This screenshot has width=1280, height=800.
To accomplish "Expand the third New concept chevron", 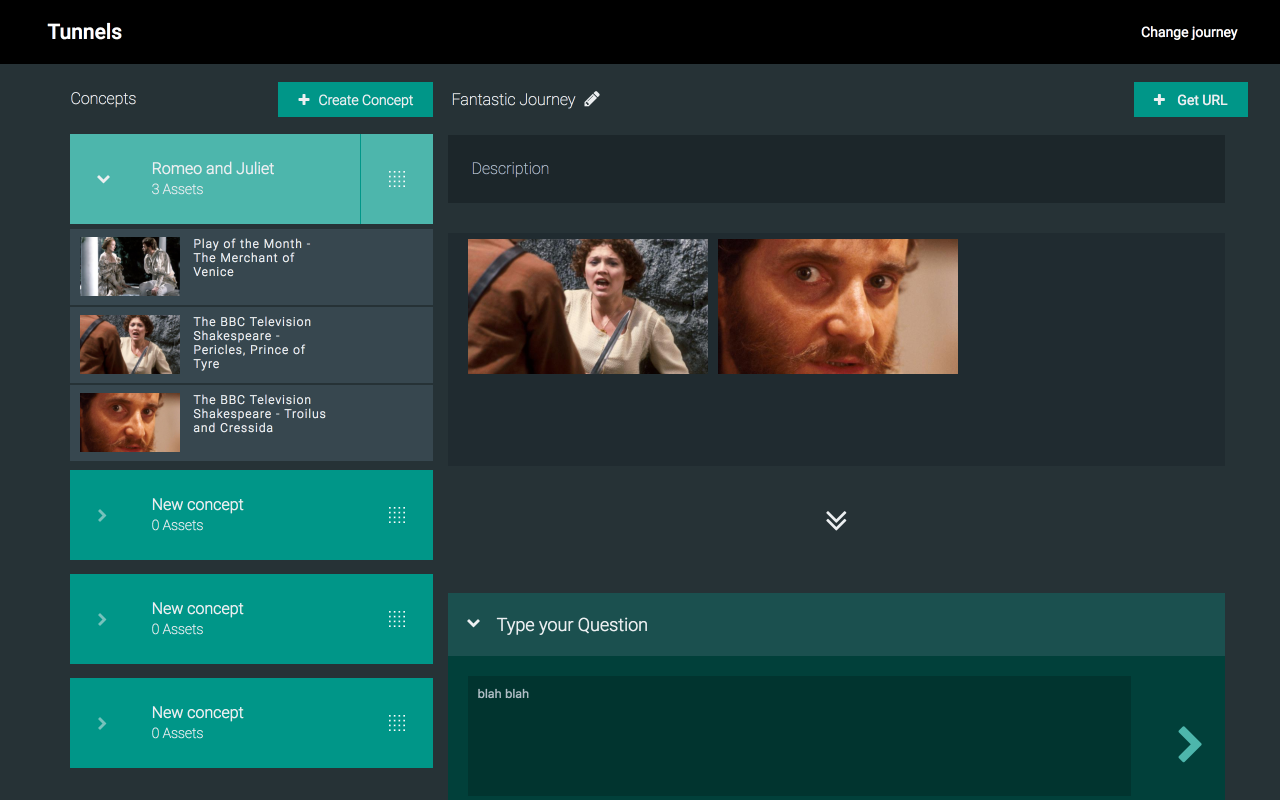I will pyautogui.click(x=102, y=723).
